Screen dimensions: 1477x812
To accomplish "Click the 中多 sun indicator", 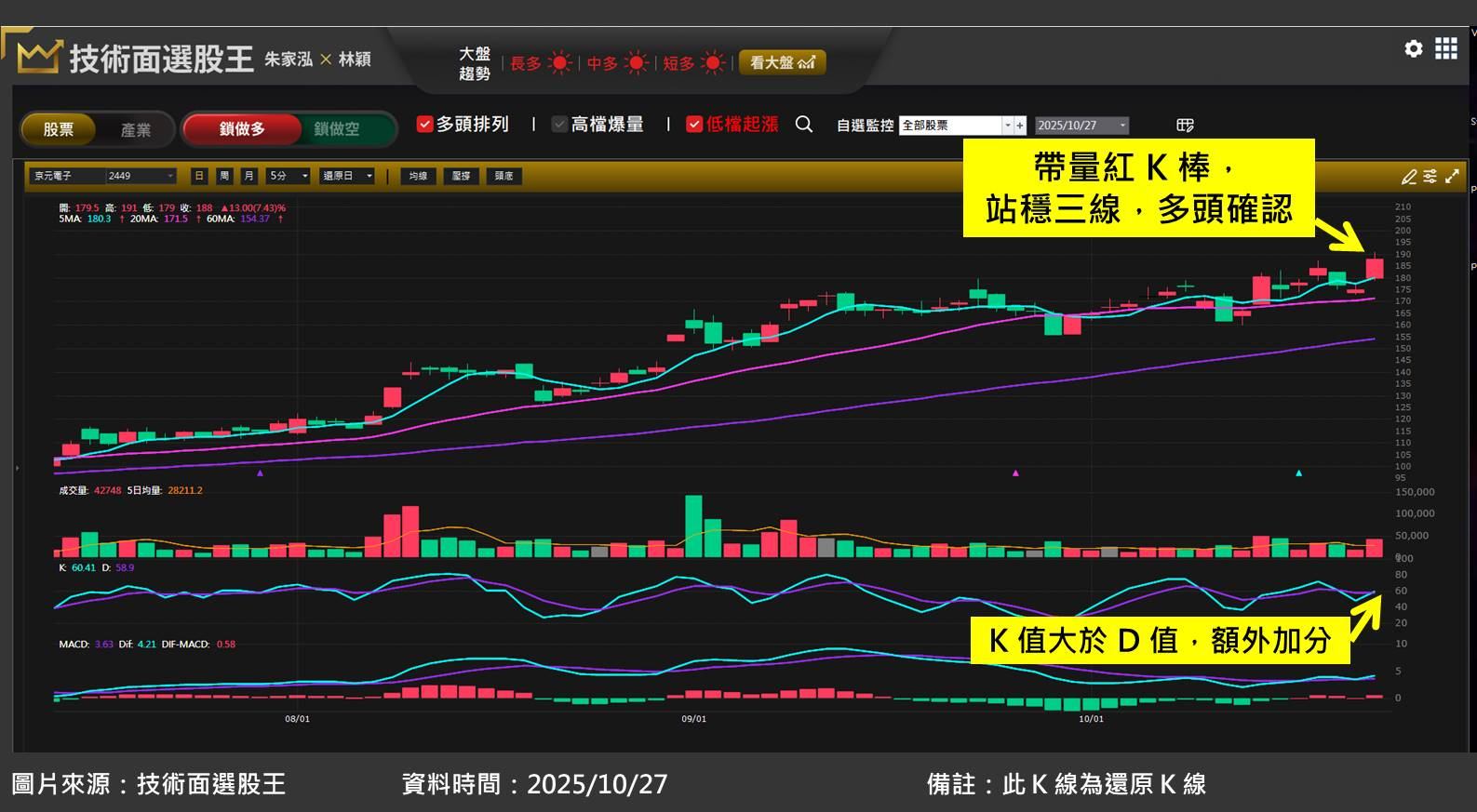I will pos(636,63).
